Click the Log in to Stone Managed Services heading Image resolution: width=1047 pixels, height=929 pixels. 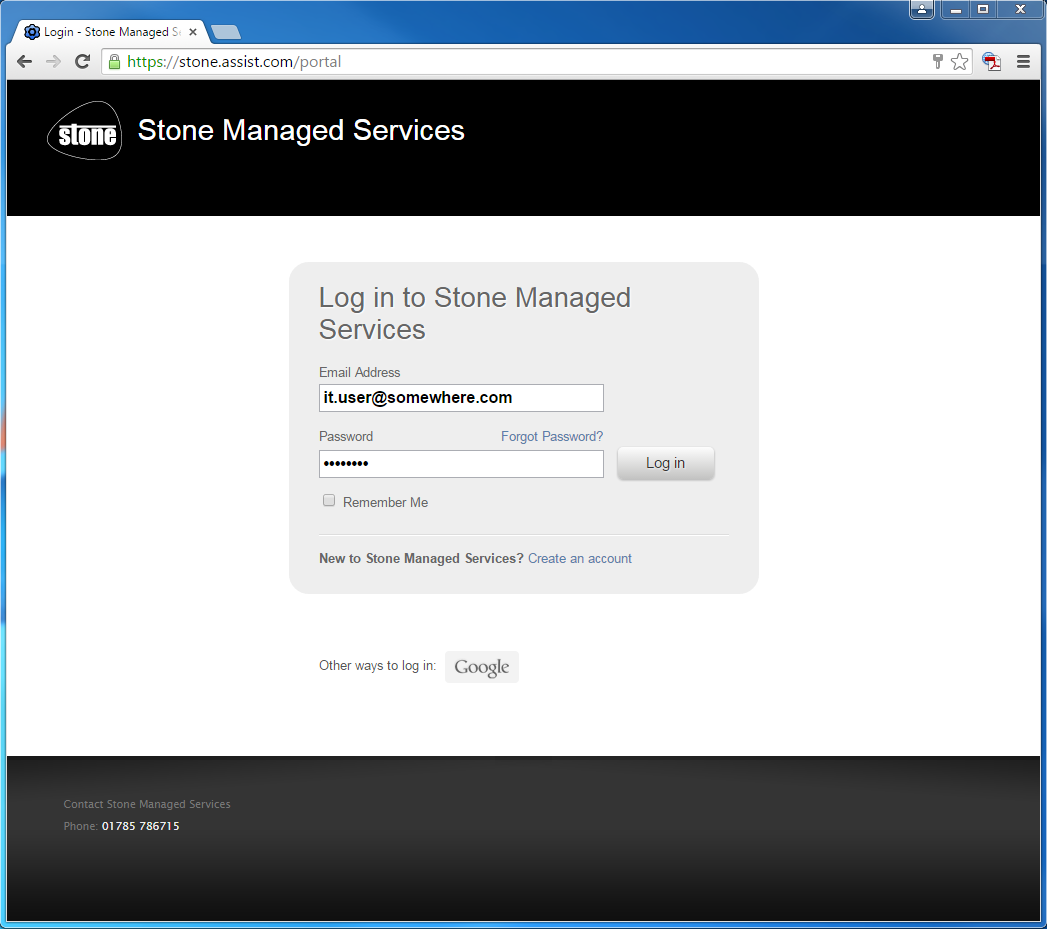475,313
